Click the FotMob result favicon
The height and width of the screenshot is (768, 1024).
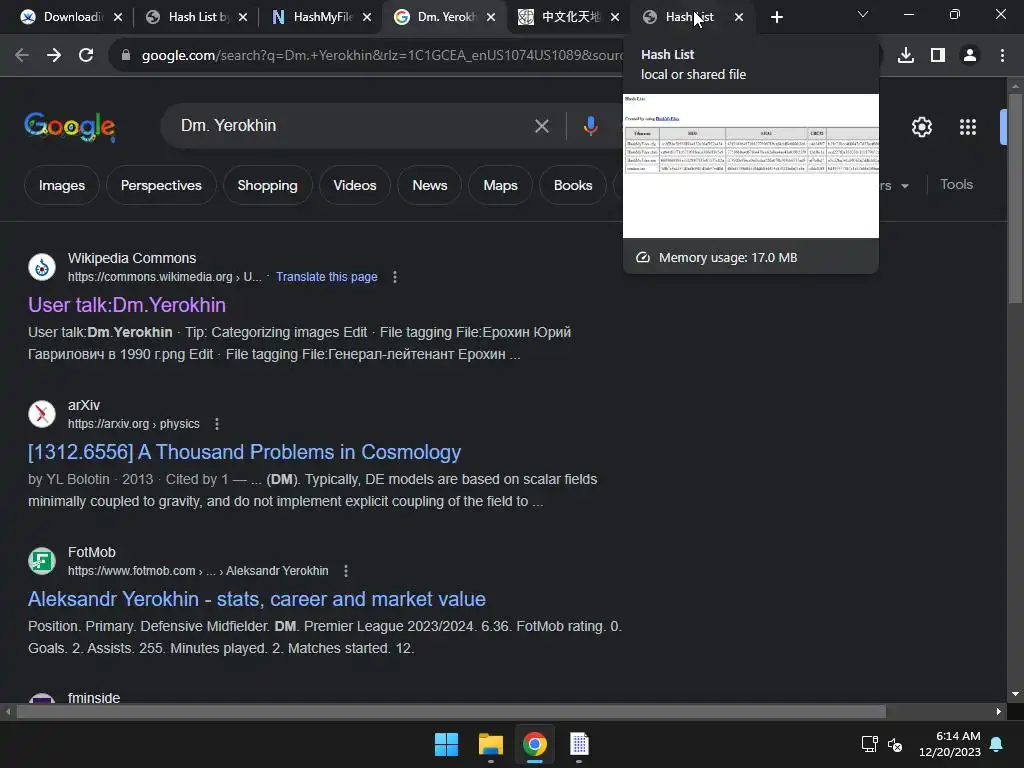click(42, 561)
